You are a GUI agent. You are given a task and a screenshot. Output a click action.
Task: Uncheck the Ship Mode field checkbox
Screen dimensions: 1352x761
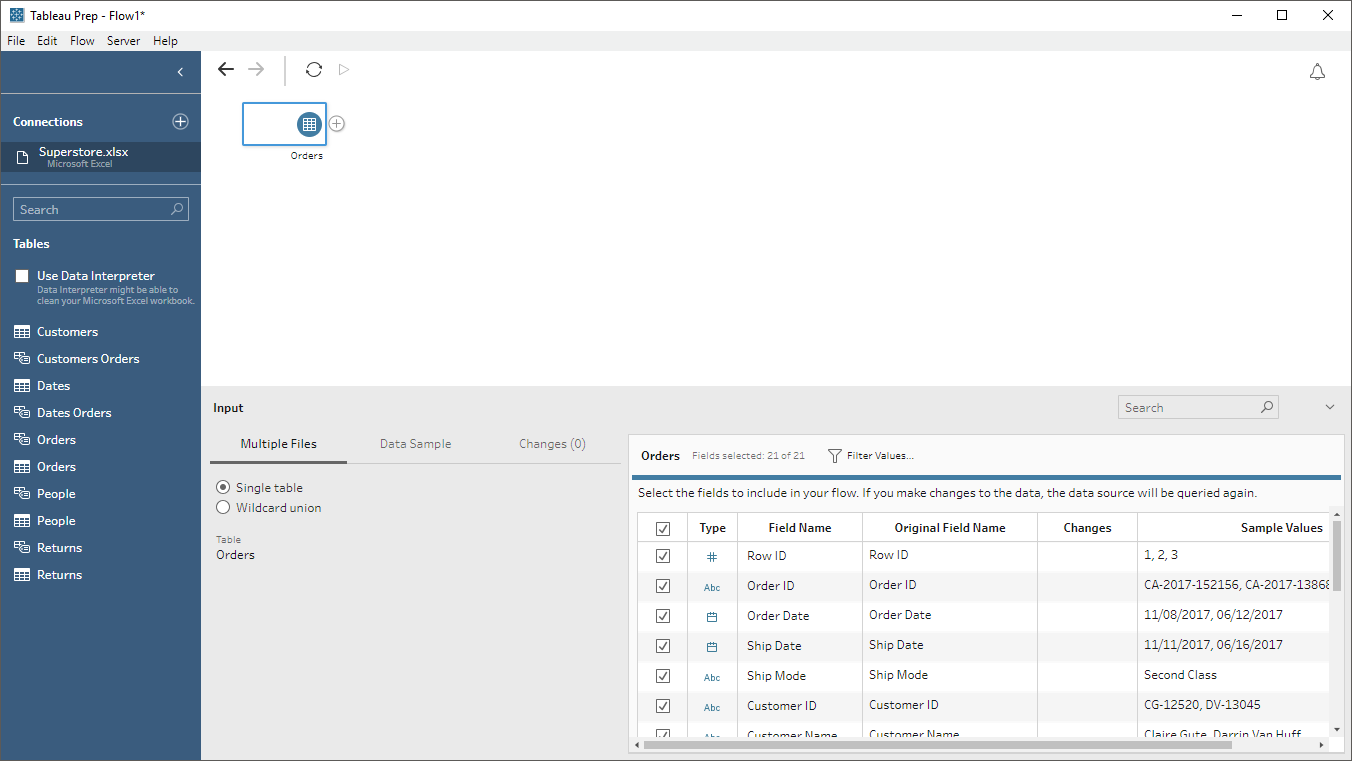(663, 676)
